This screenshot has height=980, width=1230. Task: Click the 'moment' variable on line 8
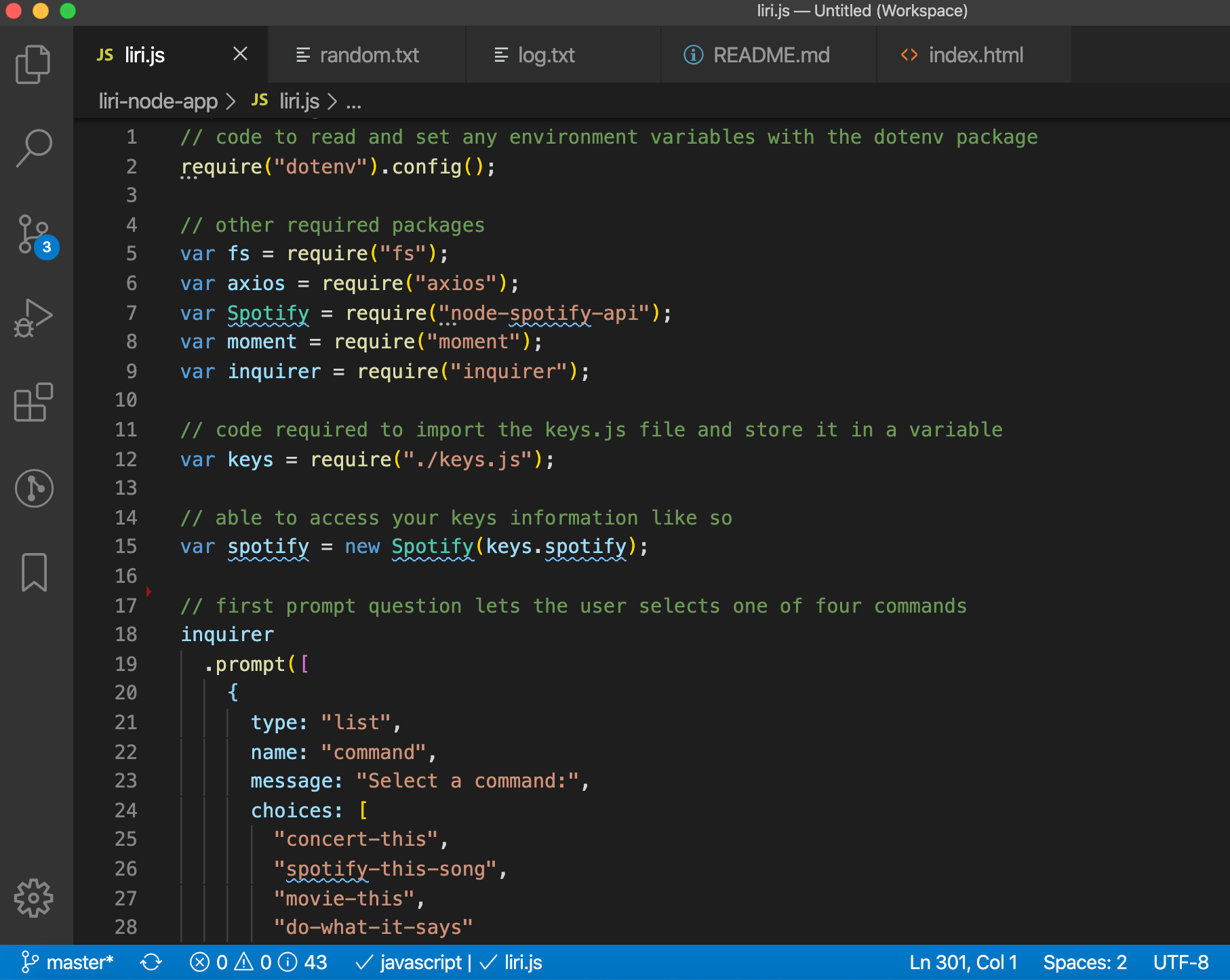point(262,342)
